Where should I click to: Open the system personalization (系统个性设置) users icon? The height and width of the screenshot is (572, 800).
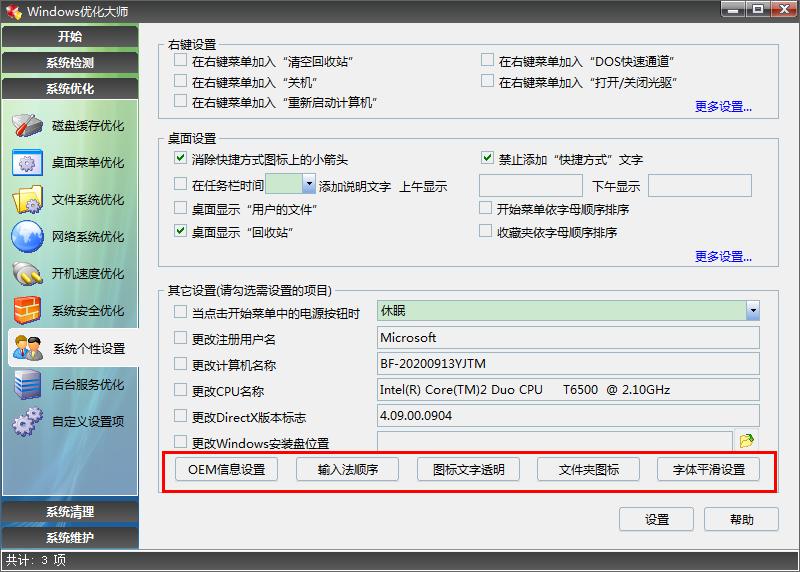point(27,348)
